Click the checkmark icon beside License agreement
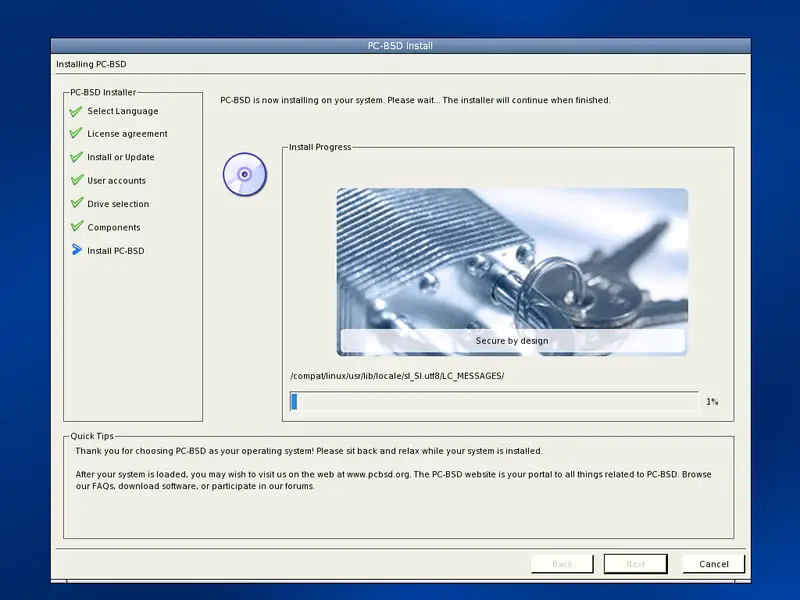This screenshot has width=800, height=600. (76, 134)
